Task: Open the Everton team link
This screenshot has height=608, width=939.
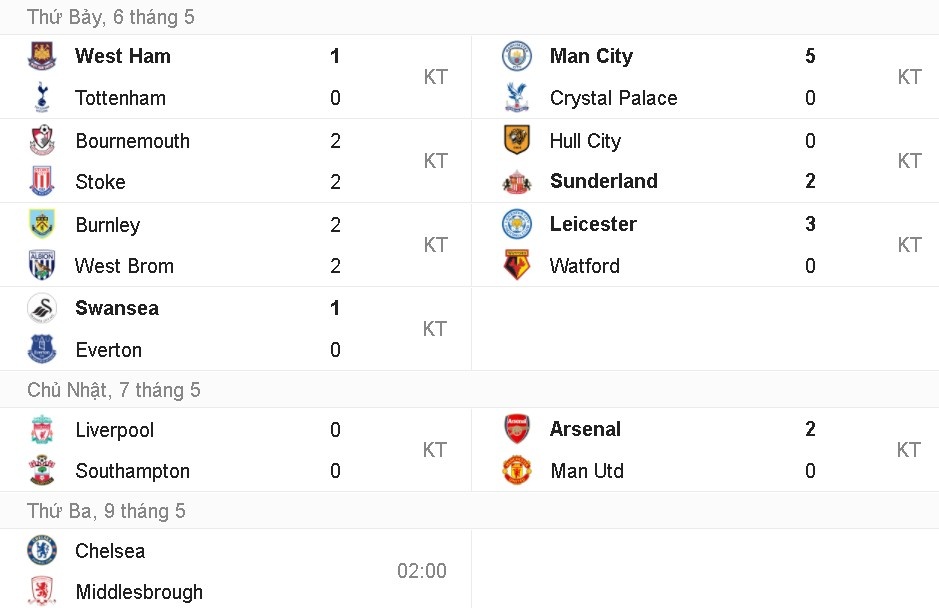Action: coord(108,350)
